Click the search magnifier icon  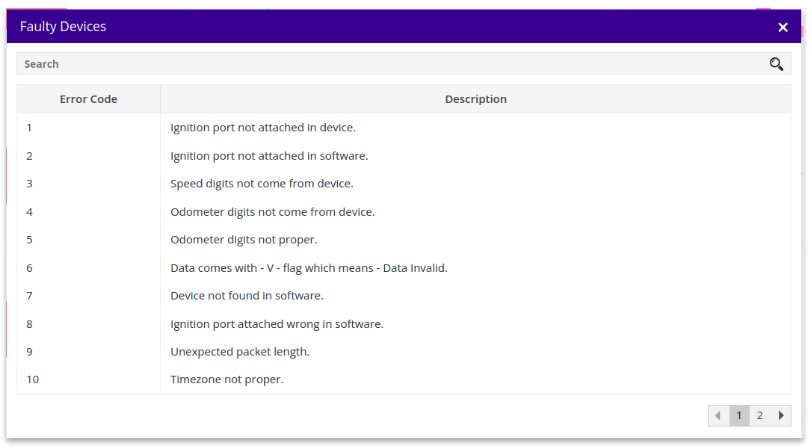(x=776, y=64)
